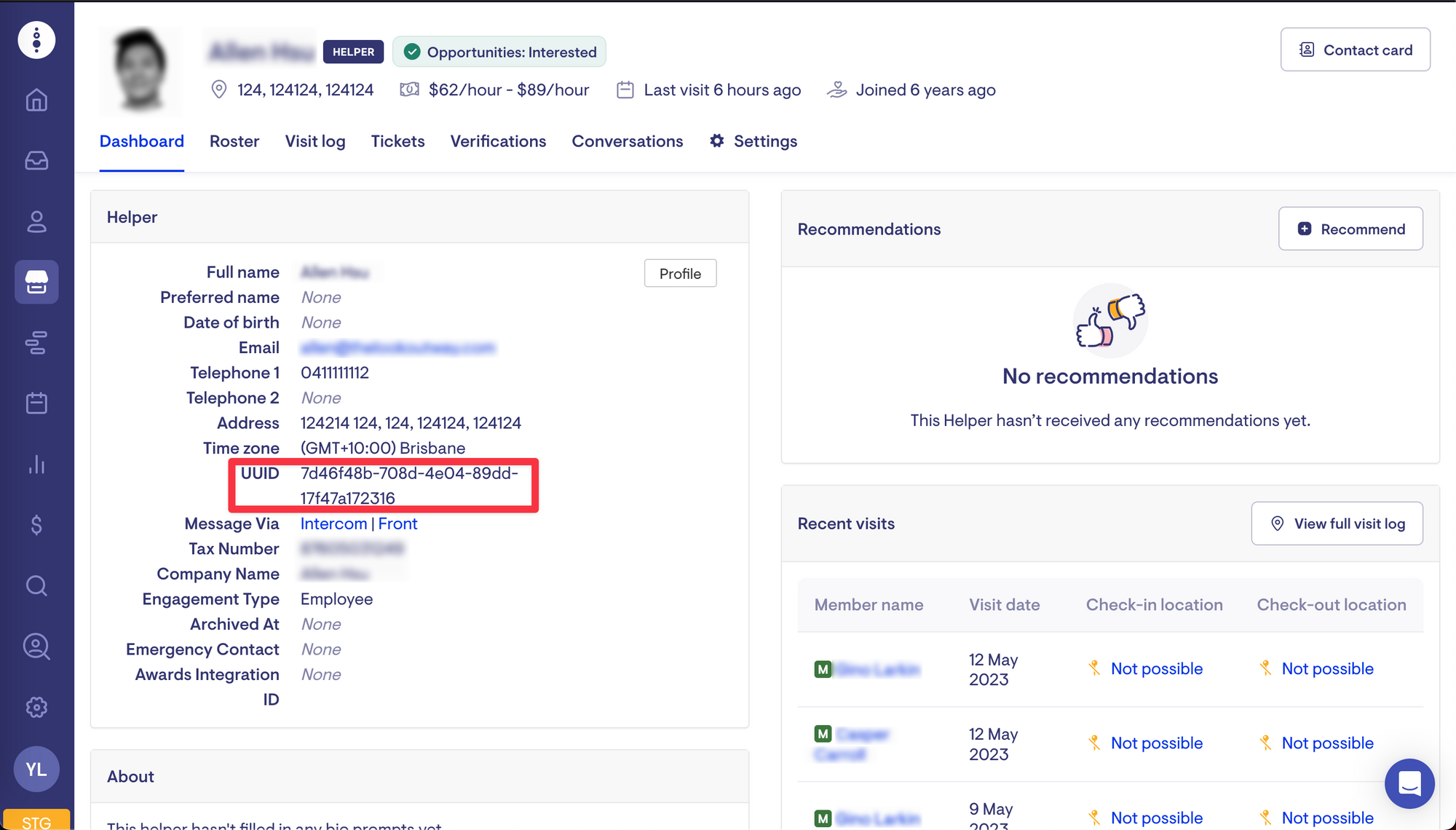Click View full visit log button
This screenshot has height=830, width=1456.
coord(1337,523)
